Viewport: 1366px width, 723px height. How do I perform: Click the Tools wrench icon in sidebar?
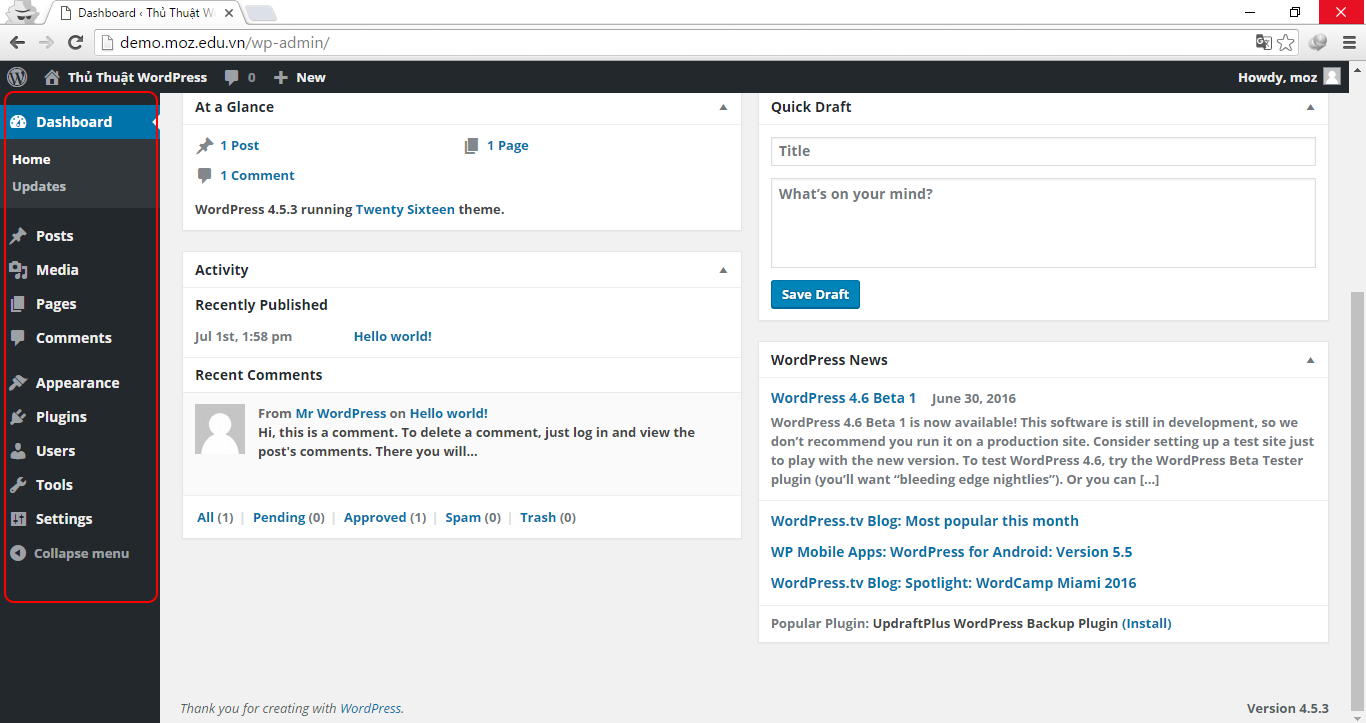click(x=18, y=485)
